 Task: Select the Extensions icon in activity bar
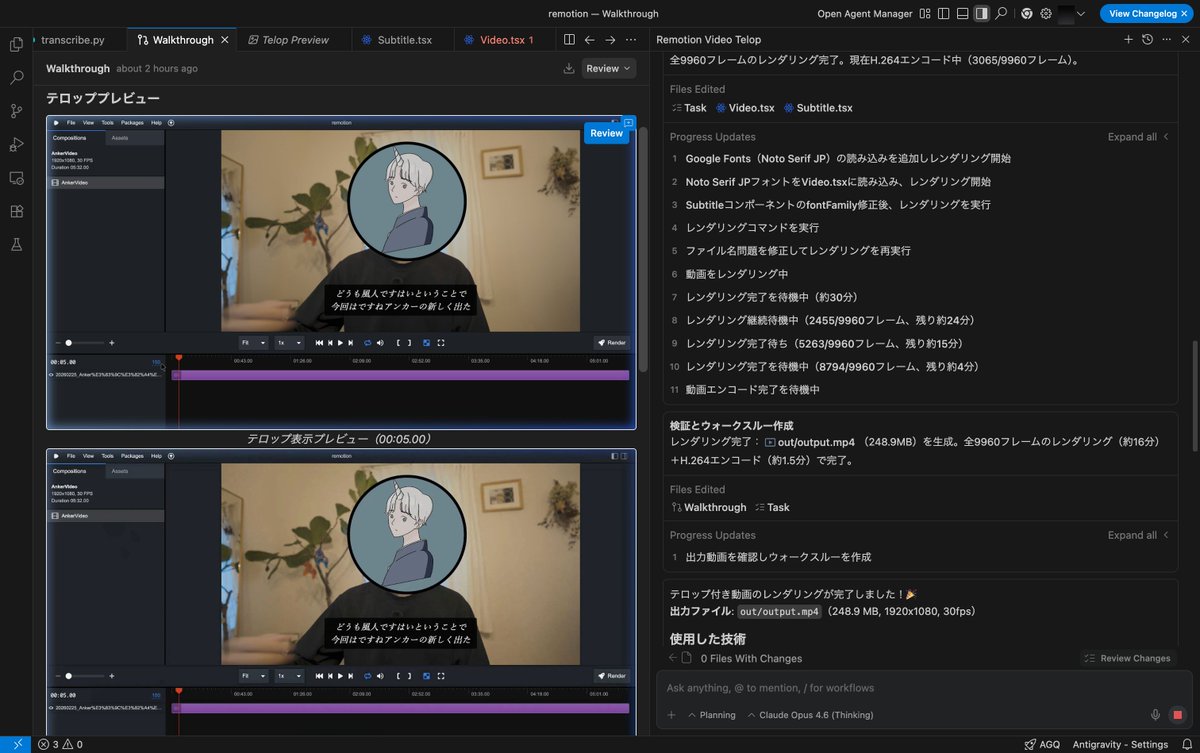[x=16, y=211]
